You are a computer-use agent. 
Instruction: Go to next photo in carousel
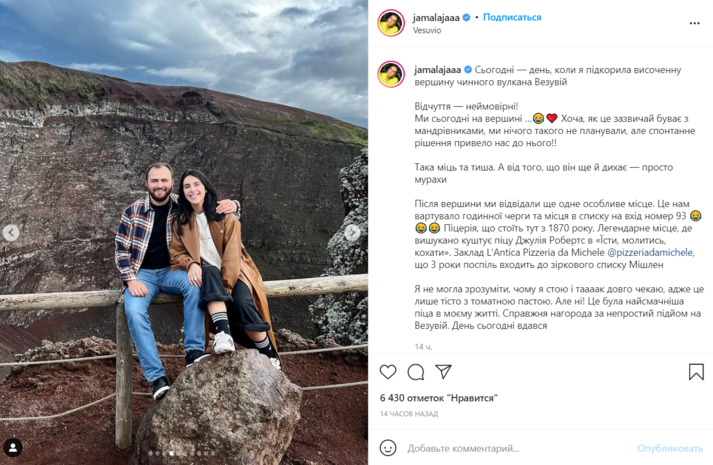[352, 233]
